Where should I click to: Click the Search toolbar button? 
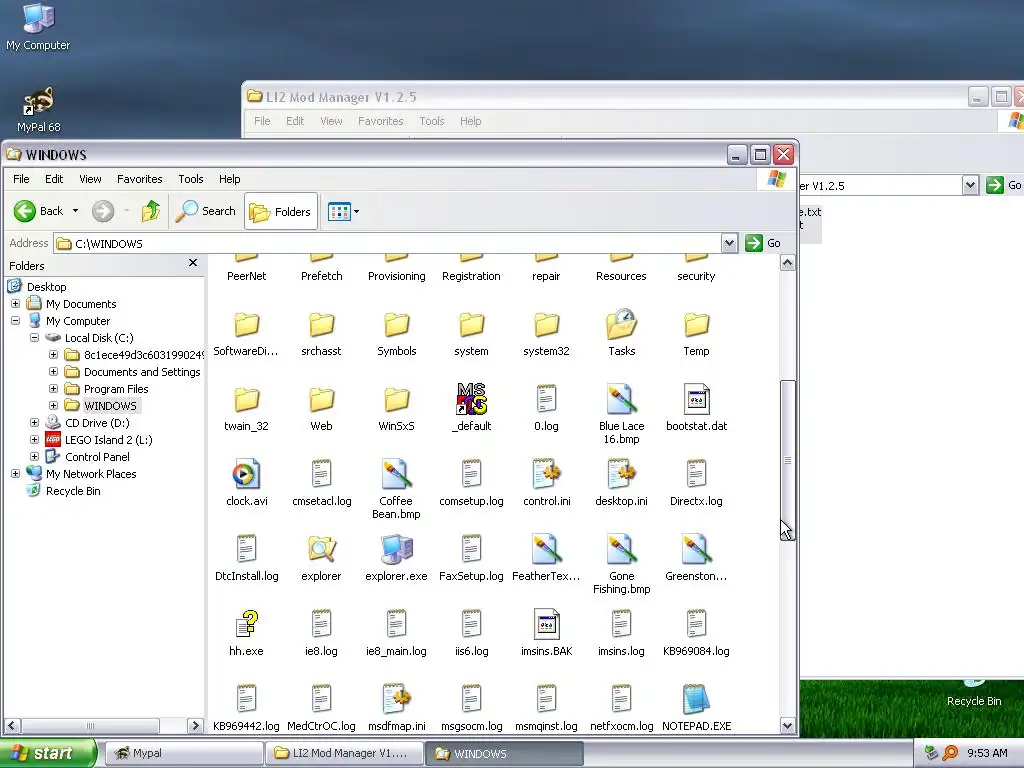[206, 211]
